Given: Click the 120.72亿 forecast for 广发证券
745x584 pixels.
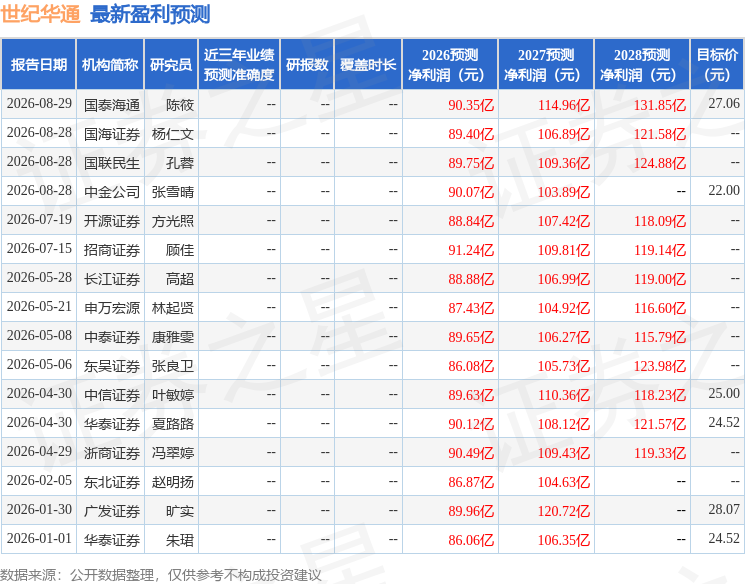Looking at the screenshot, I should click(564, 511).
